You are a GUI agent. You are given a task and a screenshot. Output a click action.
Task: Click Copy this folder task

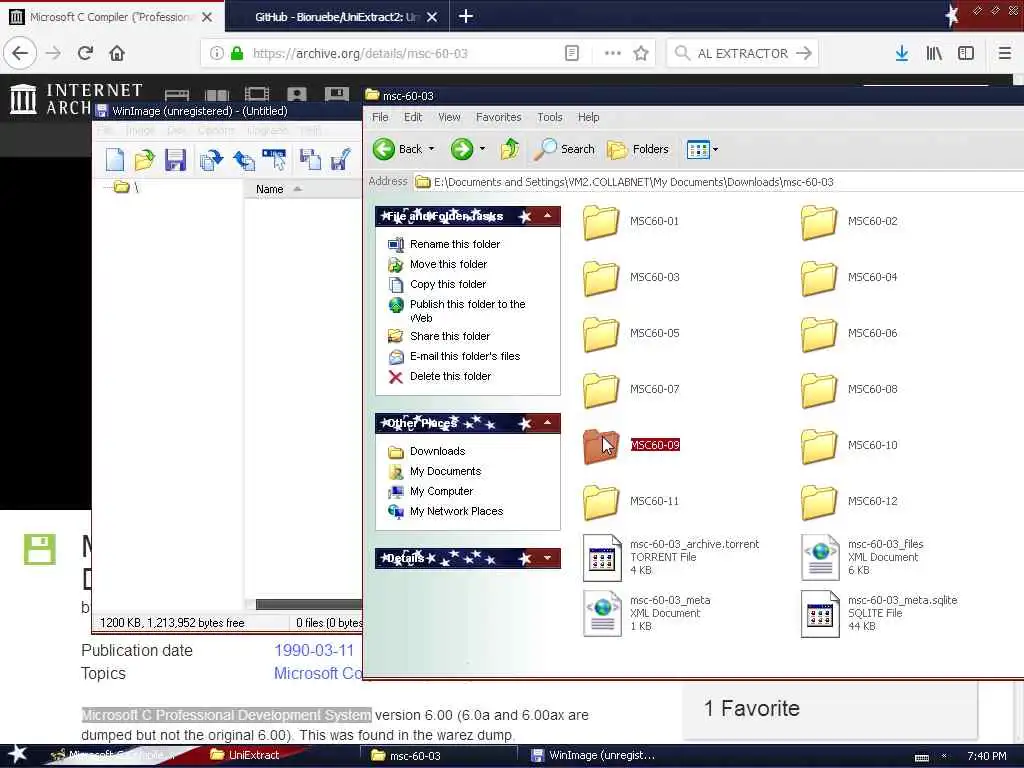click(x=437, y=284)
